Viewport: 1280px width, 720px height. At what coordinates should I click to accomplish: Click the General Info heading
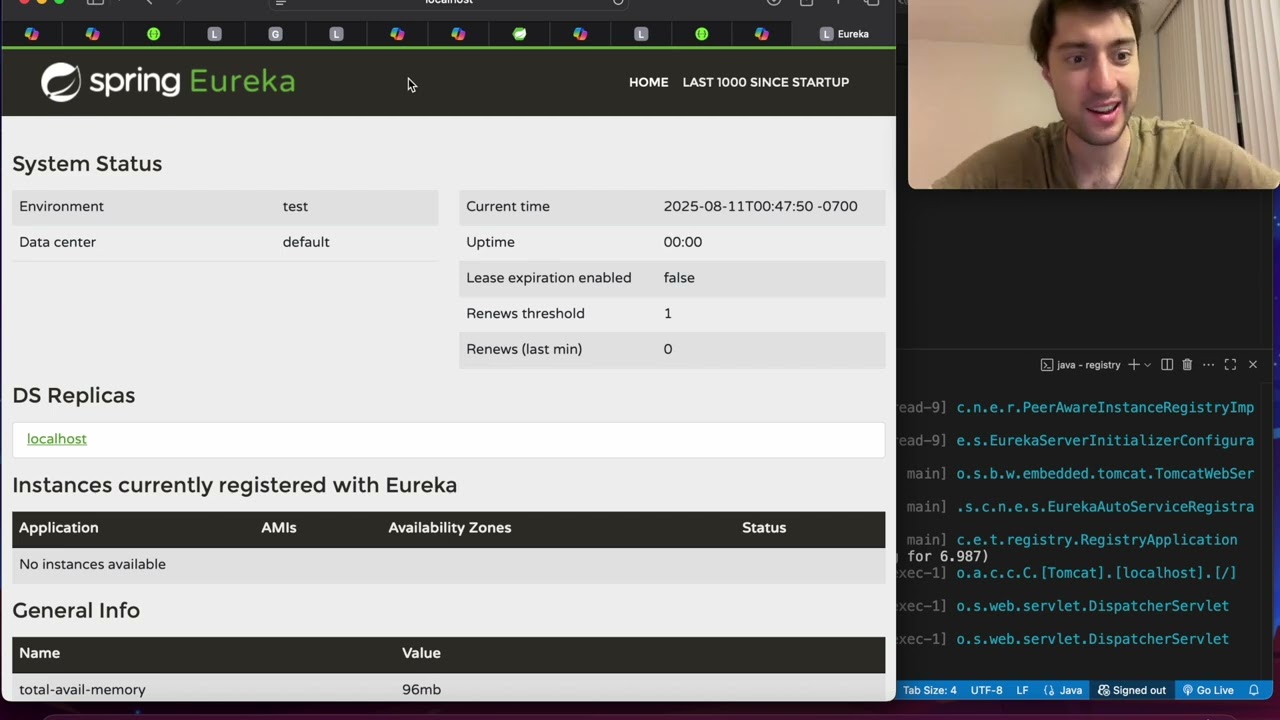click(76, 610)
